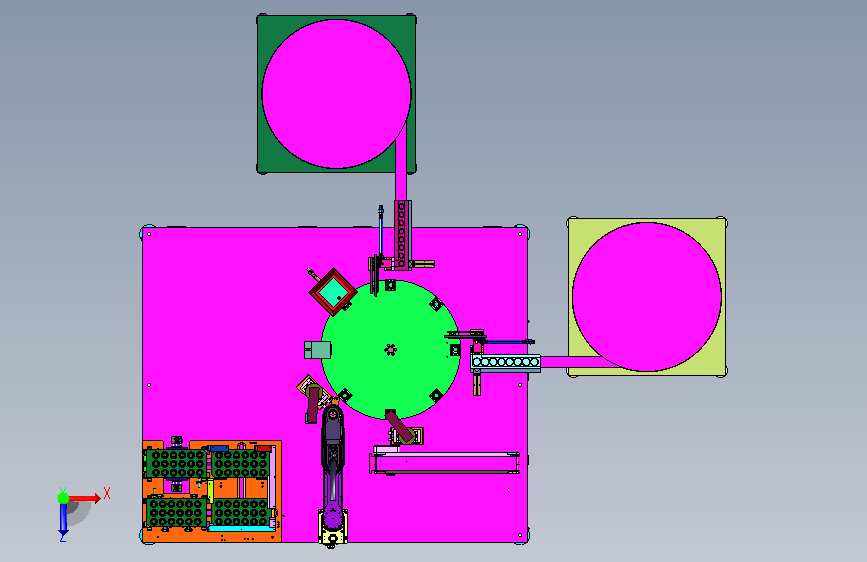Select the maroon tilted bar below the dial
Screen dimensions: 867x562
click(x=400, y=427)
